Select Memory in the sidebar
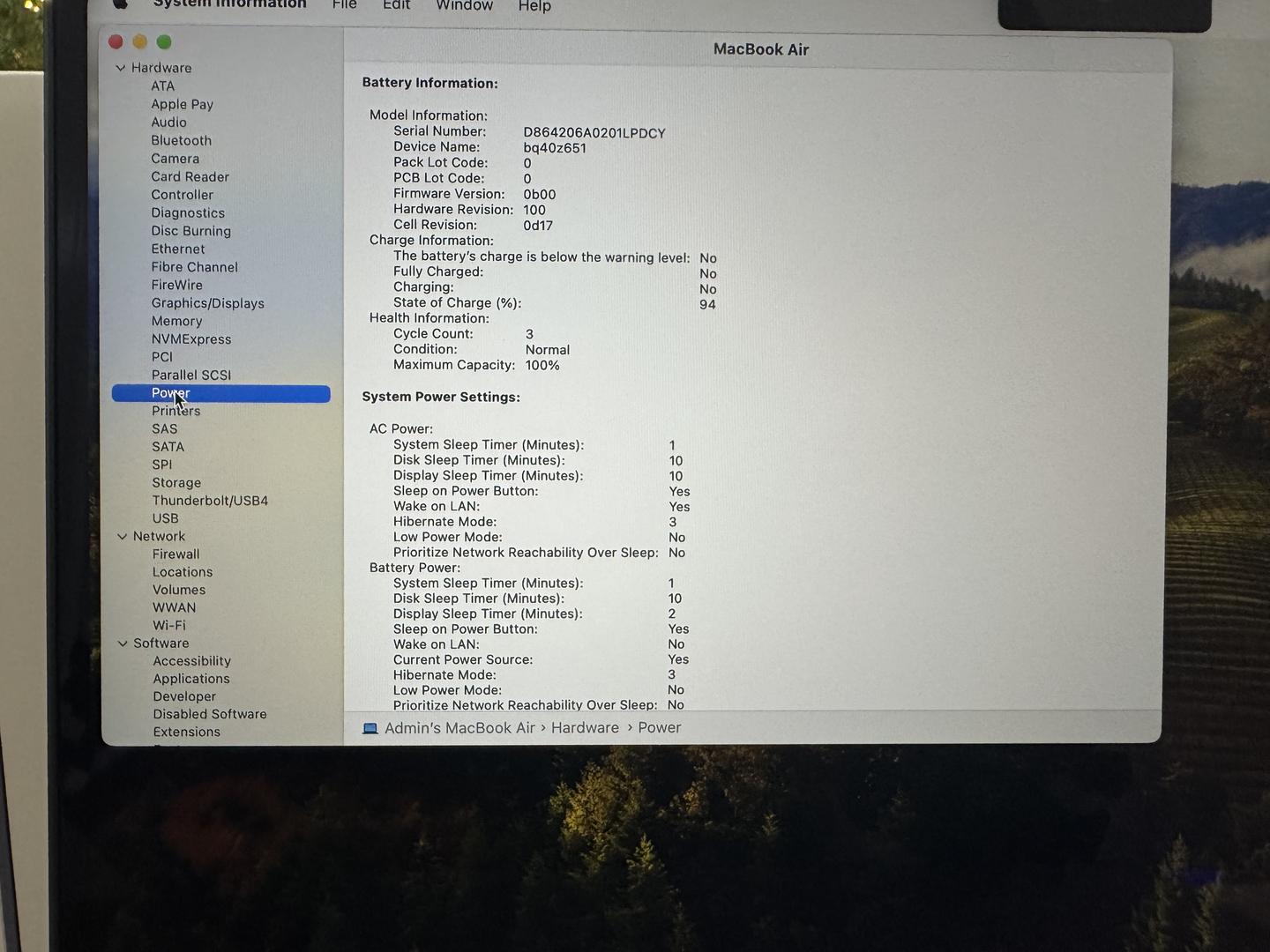The width and height of the screenshot is (1270, 952). 176,321
